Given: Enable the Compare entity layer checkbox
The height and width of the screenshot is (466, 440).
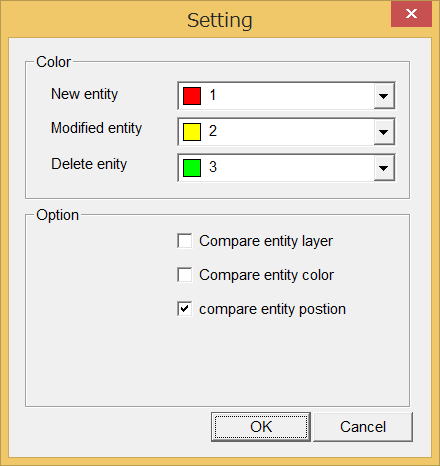Looking at the screenshot, I should (x=185, y=241).
